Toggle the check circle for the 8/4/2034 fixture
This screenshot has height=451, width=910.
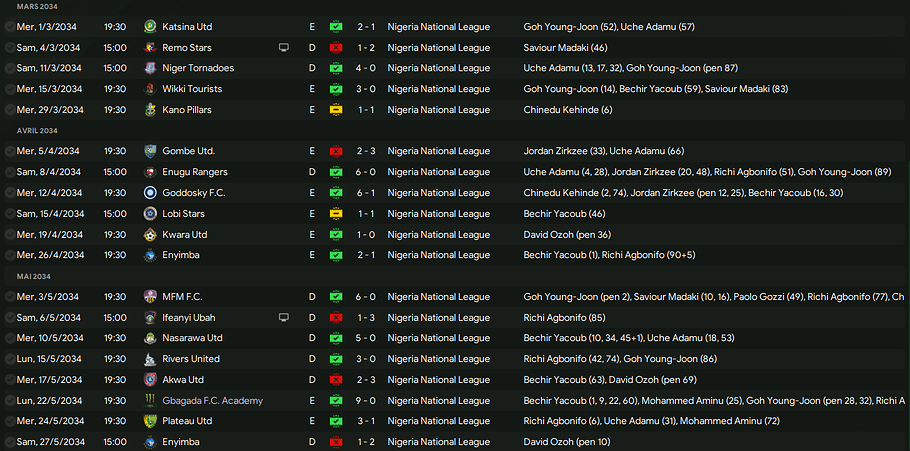[x=9, y=172]
